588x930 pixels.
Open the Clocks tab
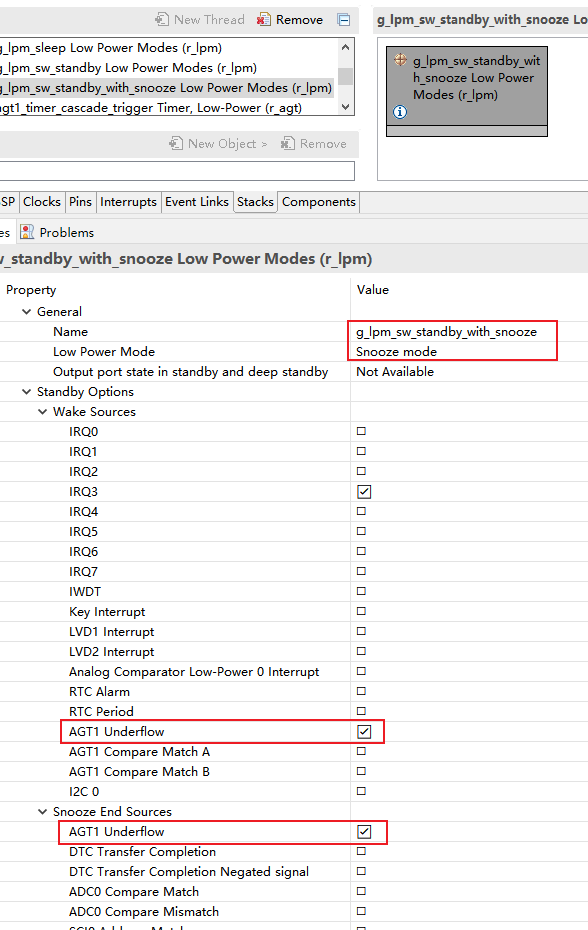[42, 202]
